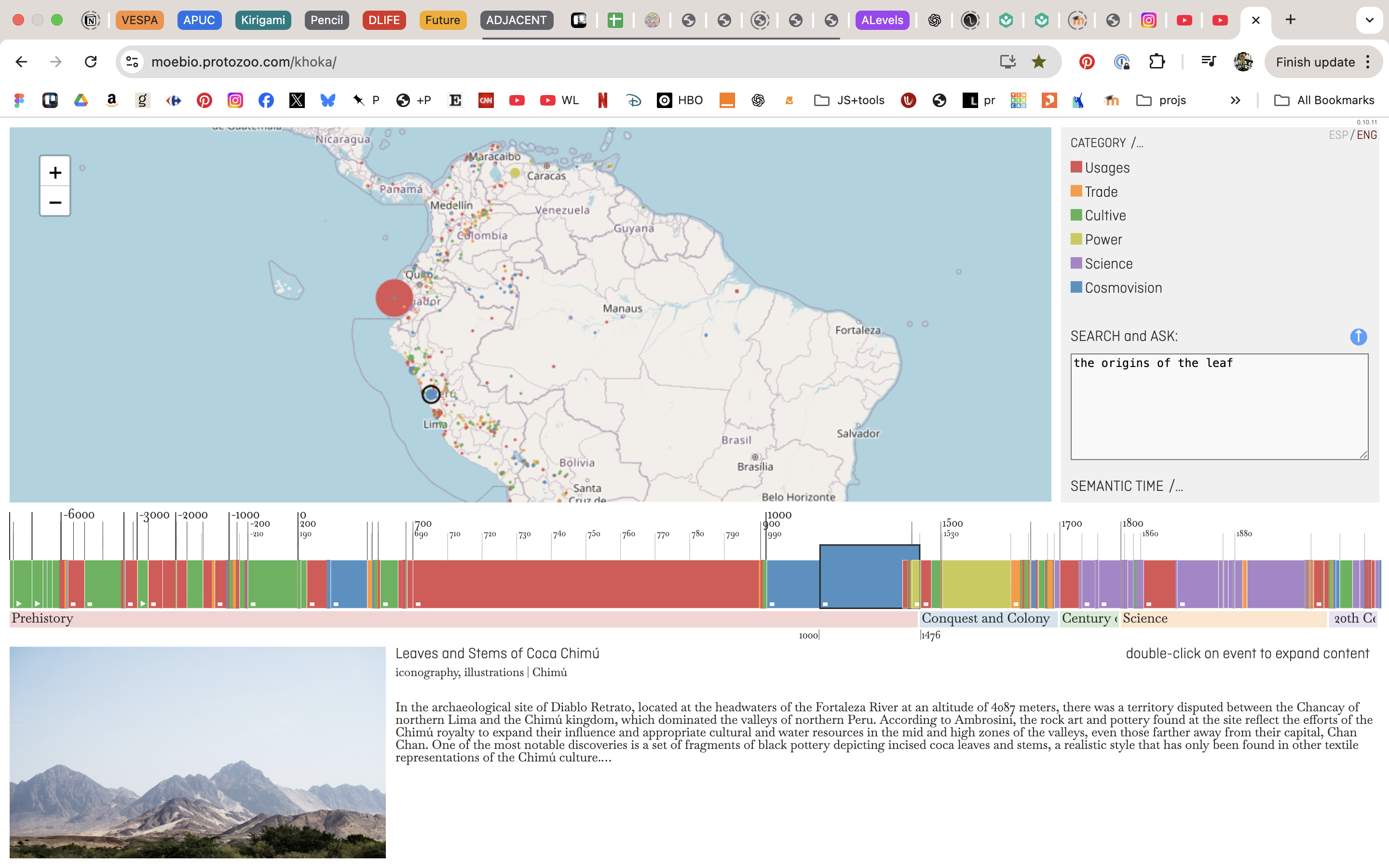Toggle the Usages category filter
1389x868 pixels.
[1106, 168]
